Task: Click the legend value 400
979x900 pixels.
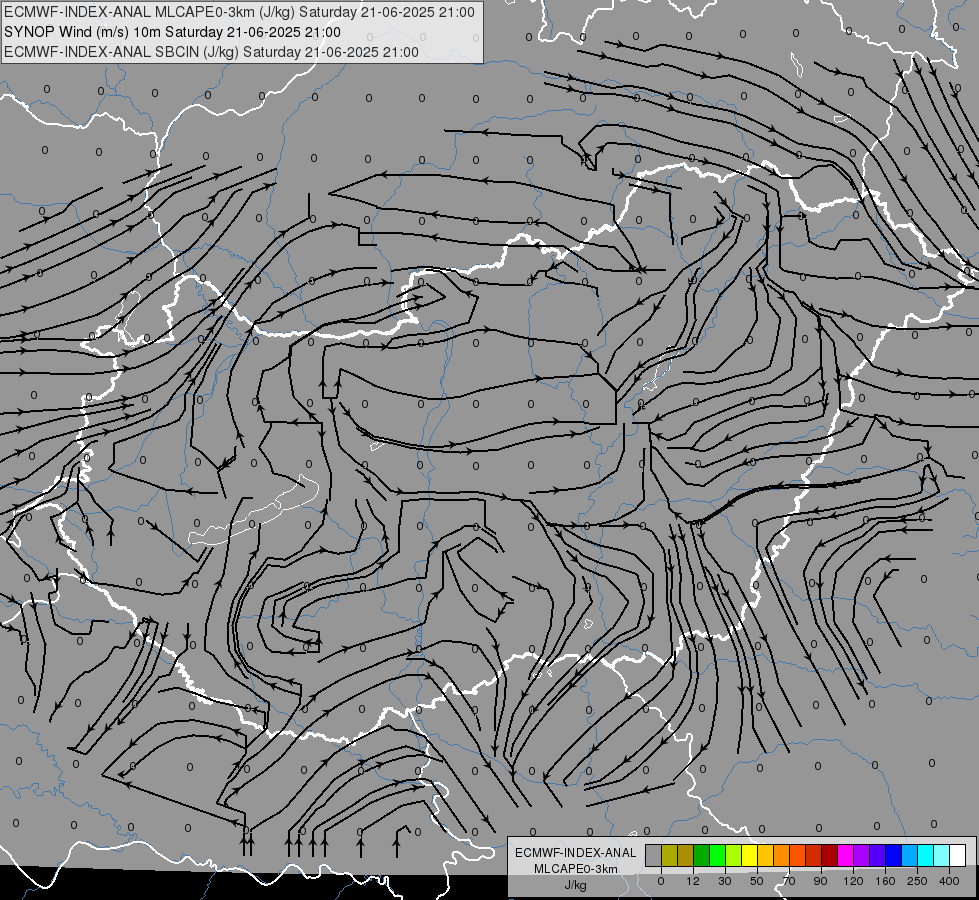Action: [x=949, y=881]
